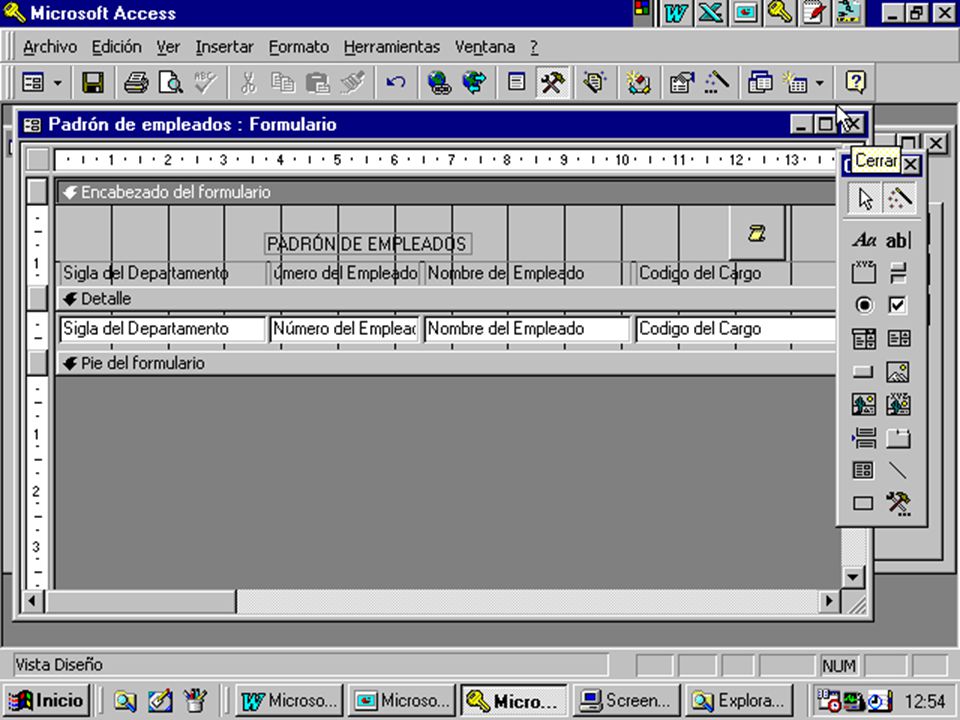The height and width of the screenshot is (720, 960).
Task: Click the Undo arrow icon
Action: pyautogui.click(x=396, y=82)
